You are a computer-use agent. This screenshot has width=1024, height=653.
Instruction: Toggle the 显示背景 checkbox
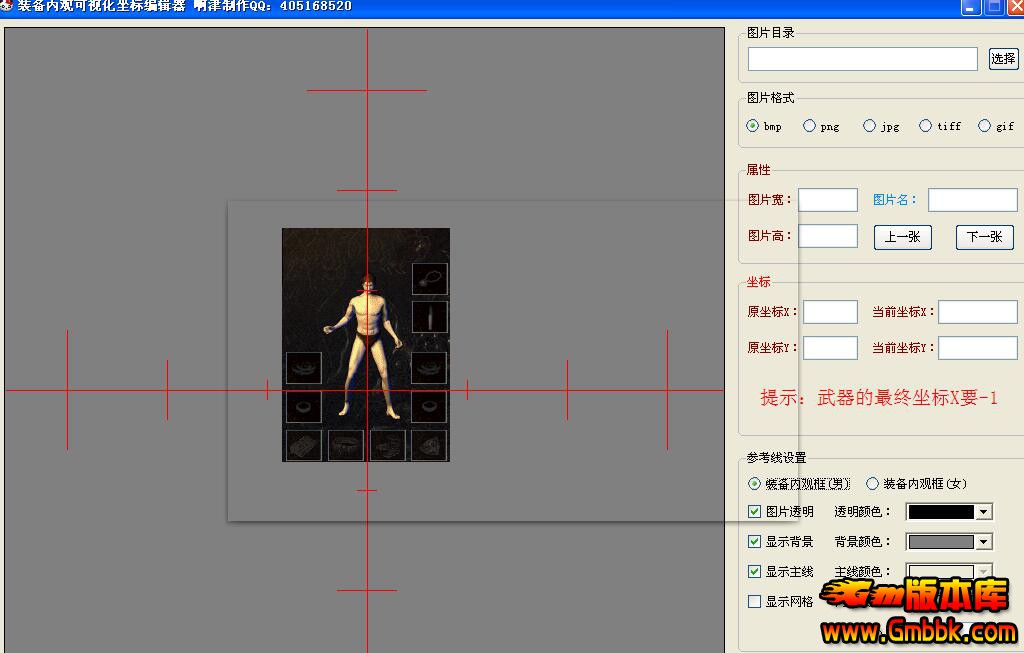pyautogui.click(x=755, y=542)
